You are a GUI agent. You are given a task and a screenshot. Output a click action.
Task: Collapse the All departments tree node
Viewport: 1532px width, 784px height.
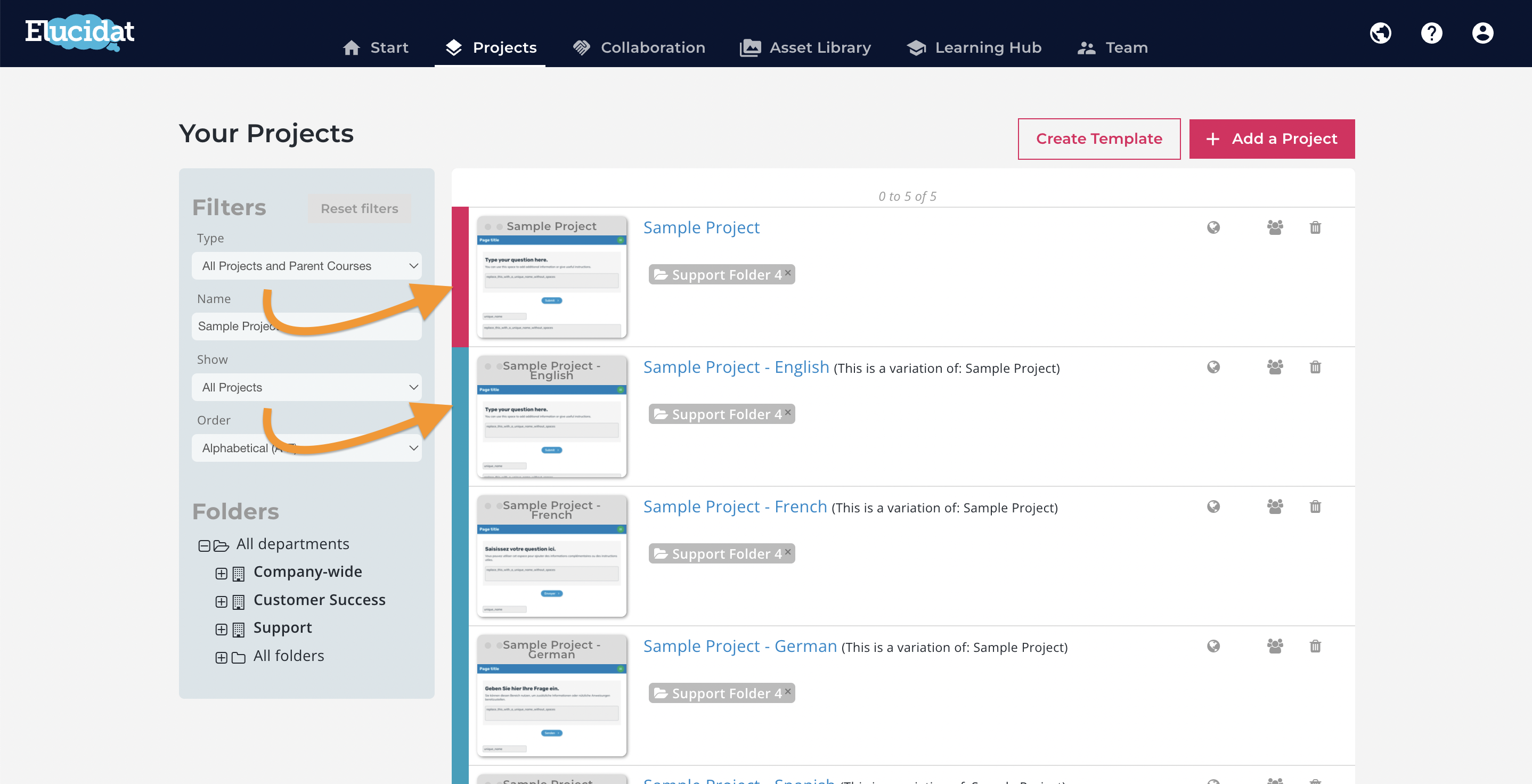tap(204, 545)
